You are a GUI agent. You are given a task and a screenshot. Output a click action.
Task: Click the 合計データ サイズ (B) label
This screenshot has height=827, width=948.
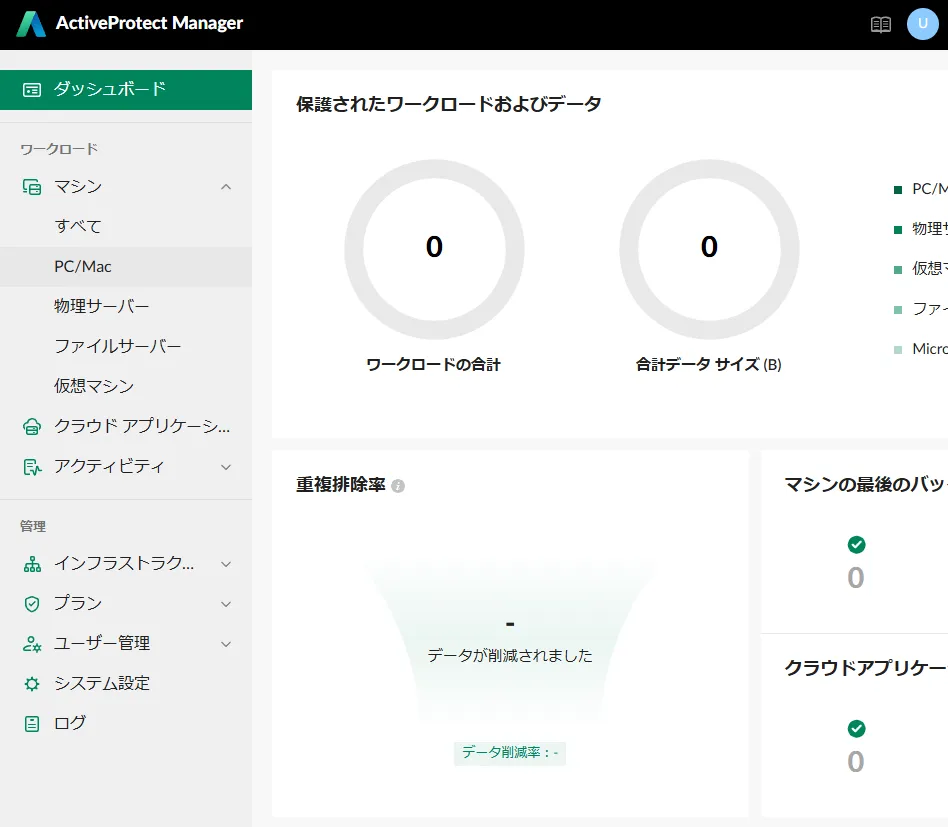click(x=709, y=365)
